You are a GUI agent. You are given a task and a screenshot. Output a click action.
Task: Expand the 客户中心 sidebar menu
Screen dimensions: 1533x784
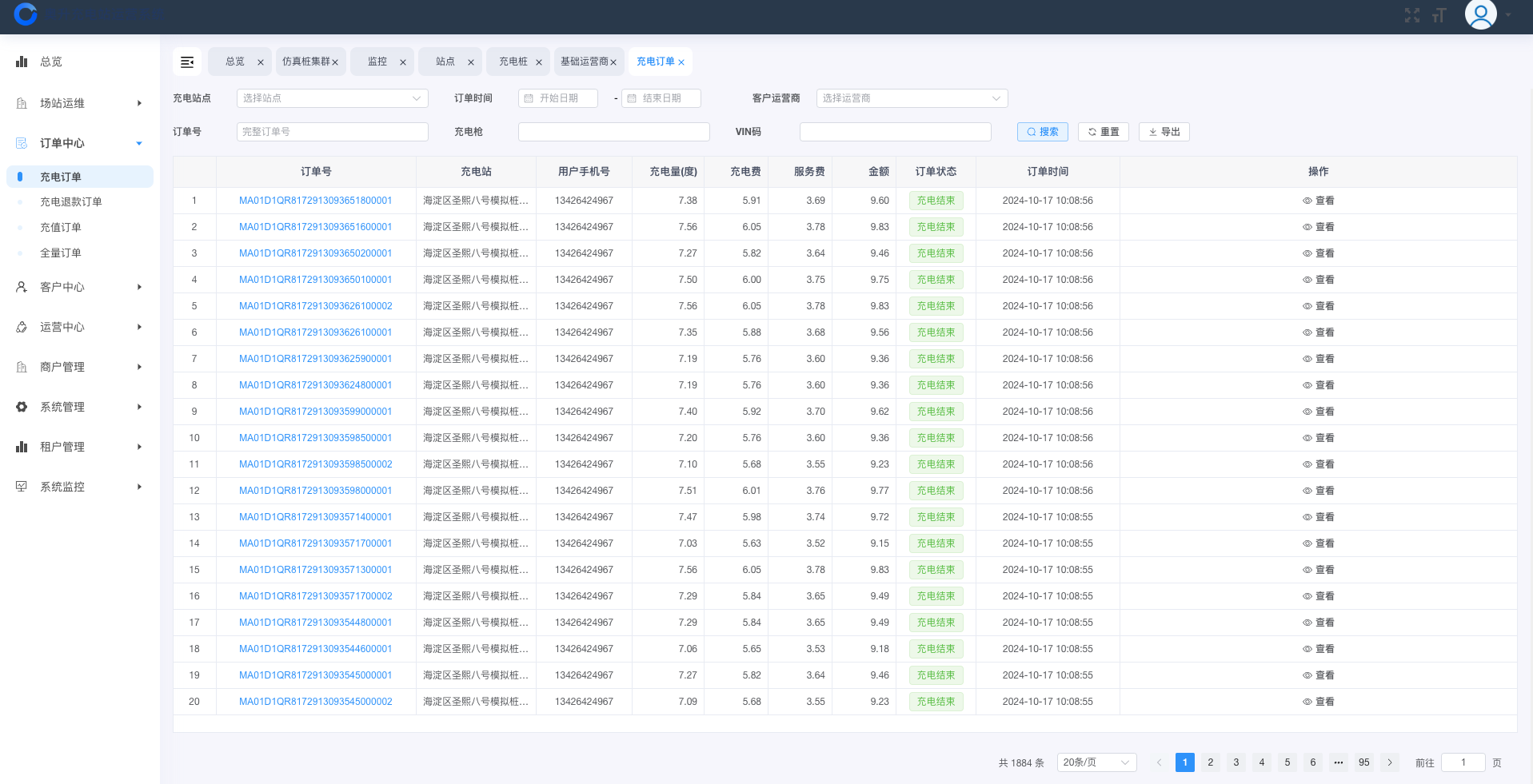78,287
